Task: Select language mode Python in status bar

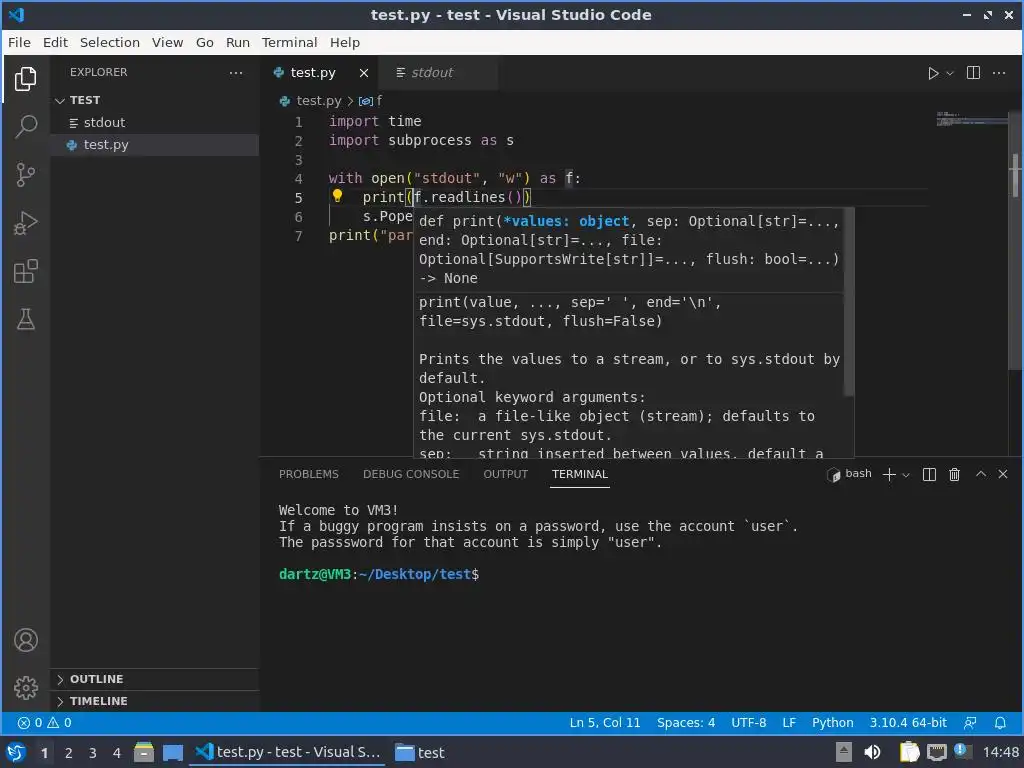Action: (833, 723)
